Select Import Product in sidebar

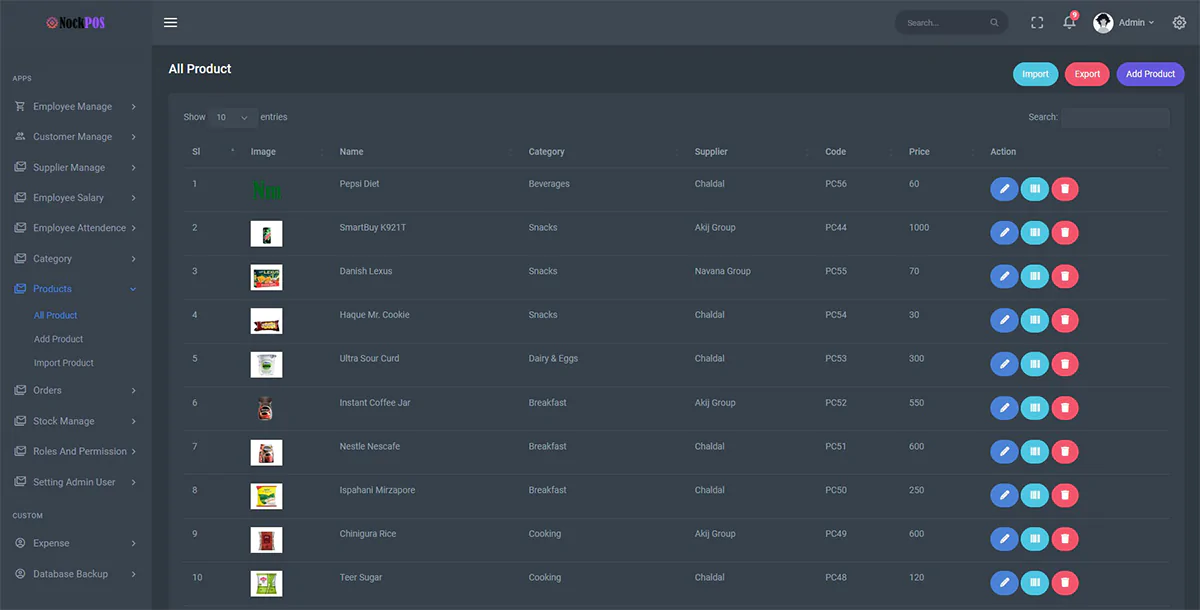click(64, 363)
